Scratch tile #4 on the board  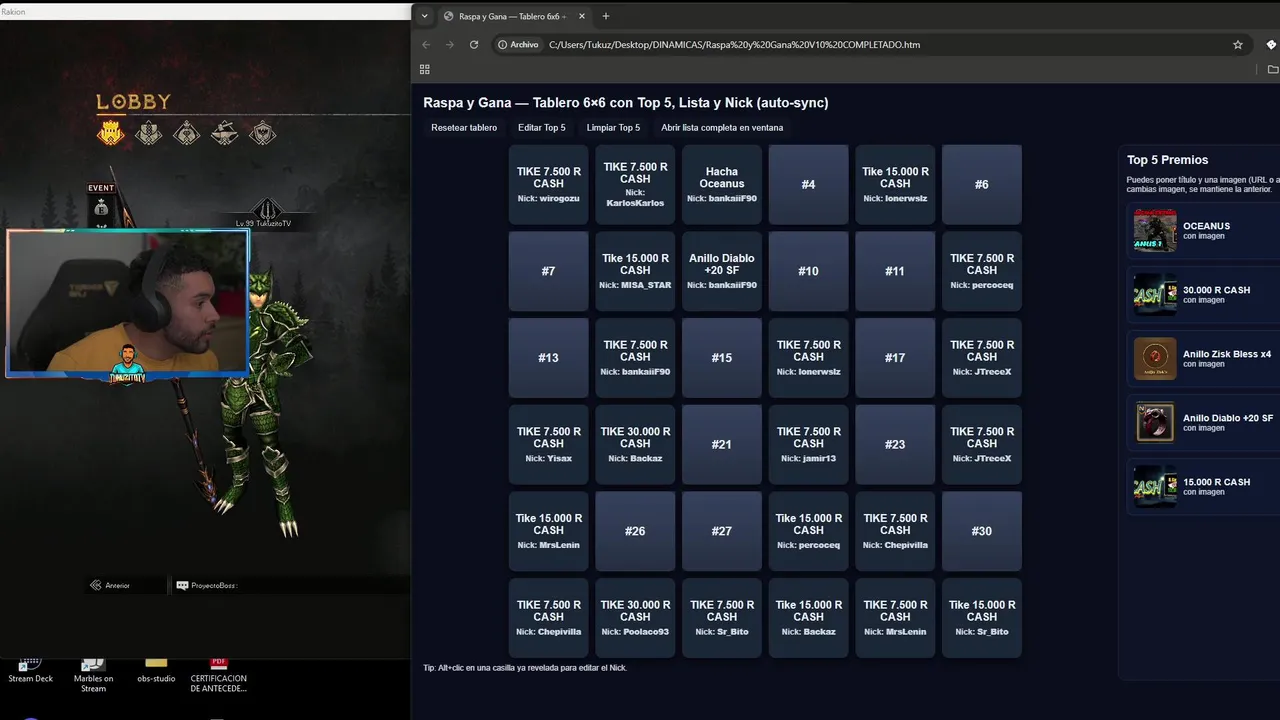pyautogui.click(x=808, y=184)
